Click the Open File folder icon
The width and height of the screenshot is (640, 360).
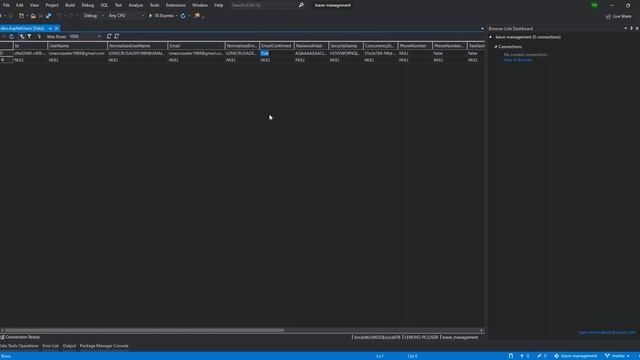point(33,16)
